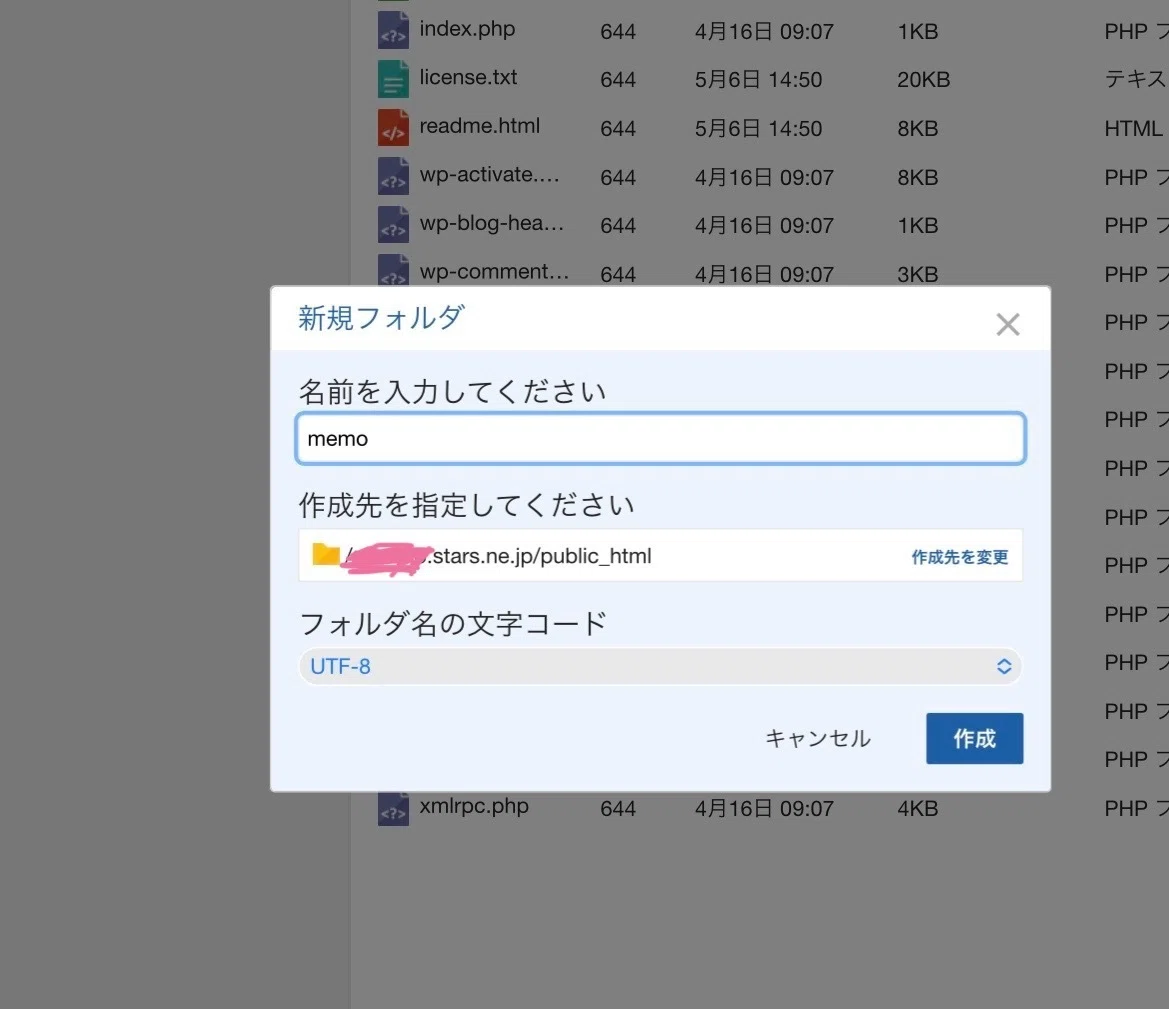Select the license.txt file name
The image size is (1169, 1009).
point(468,78)
